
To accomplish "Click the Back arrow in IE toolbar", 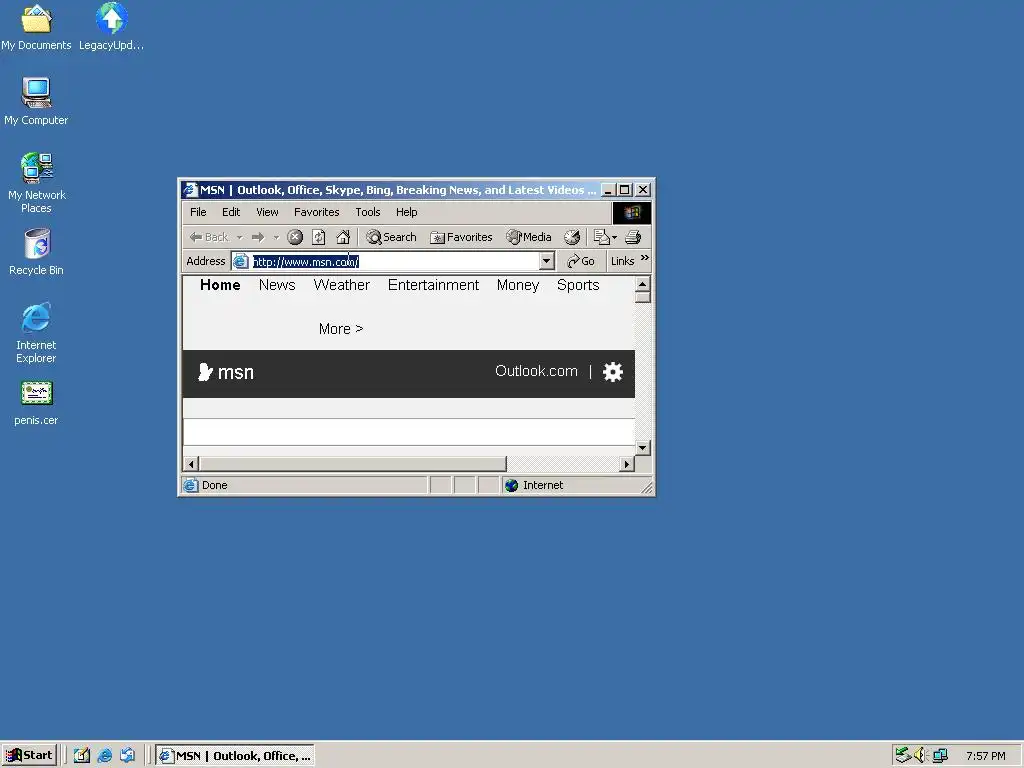I will click(x=208, y=237).
